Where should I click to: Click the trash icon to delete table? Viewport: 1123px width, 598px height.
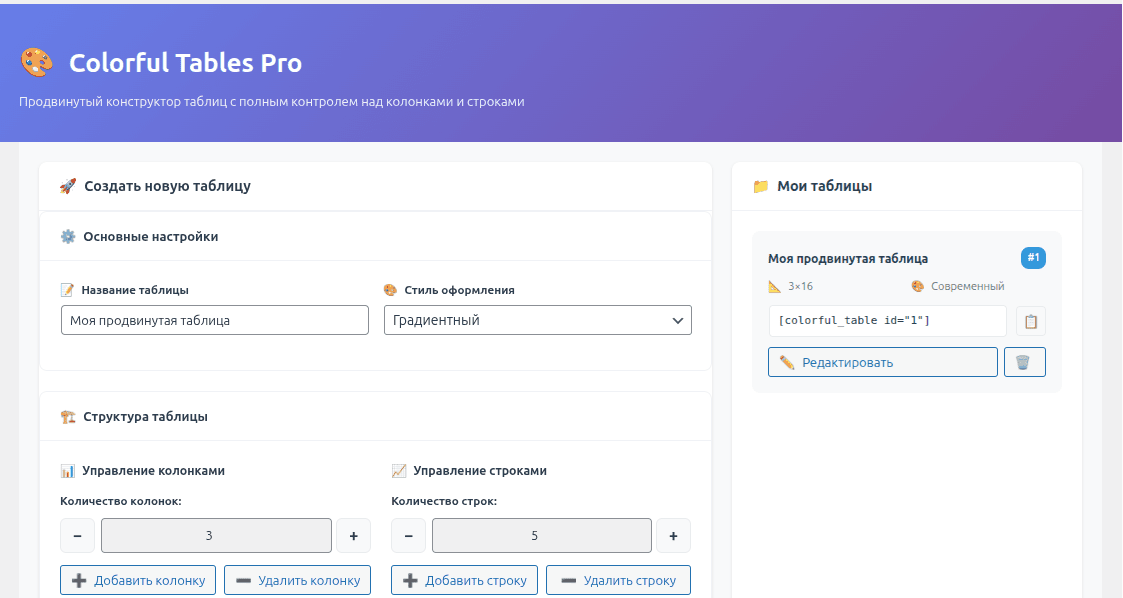pos(1024,362)
